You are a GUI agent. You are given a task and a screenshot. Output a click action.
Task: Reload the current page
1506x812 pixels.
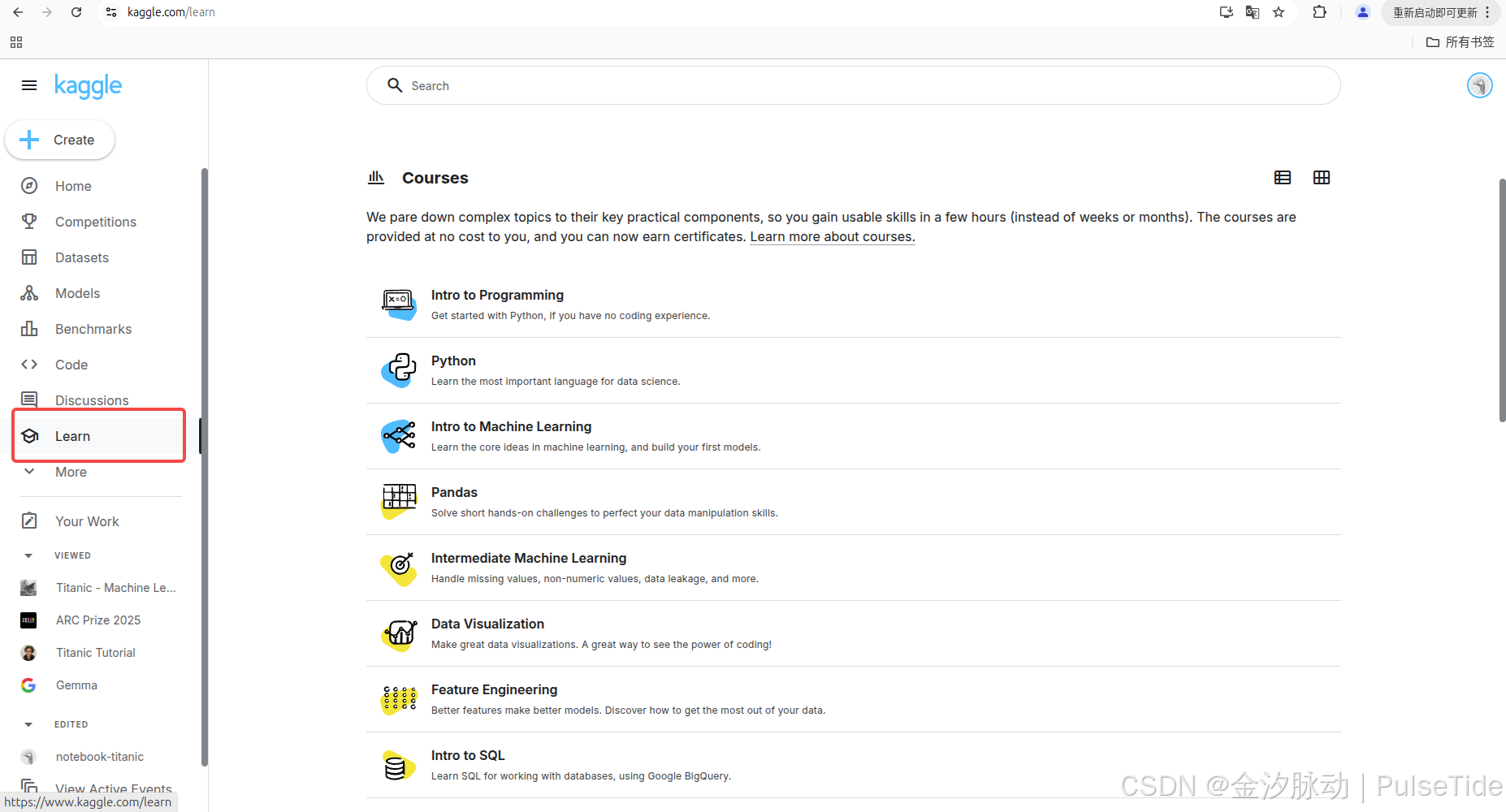[x=76, y=12]
